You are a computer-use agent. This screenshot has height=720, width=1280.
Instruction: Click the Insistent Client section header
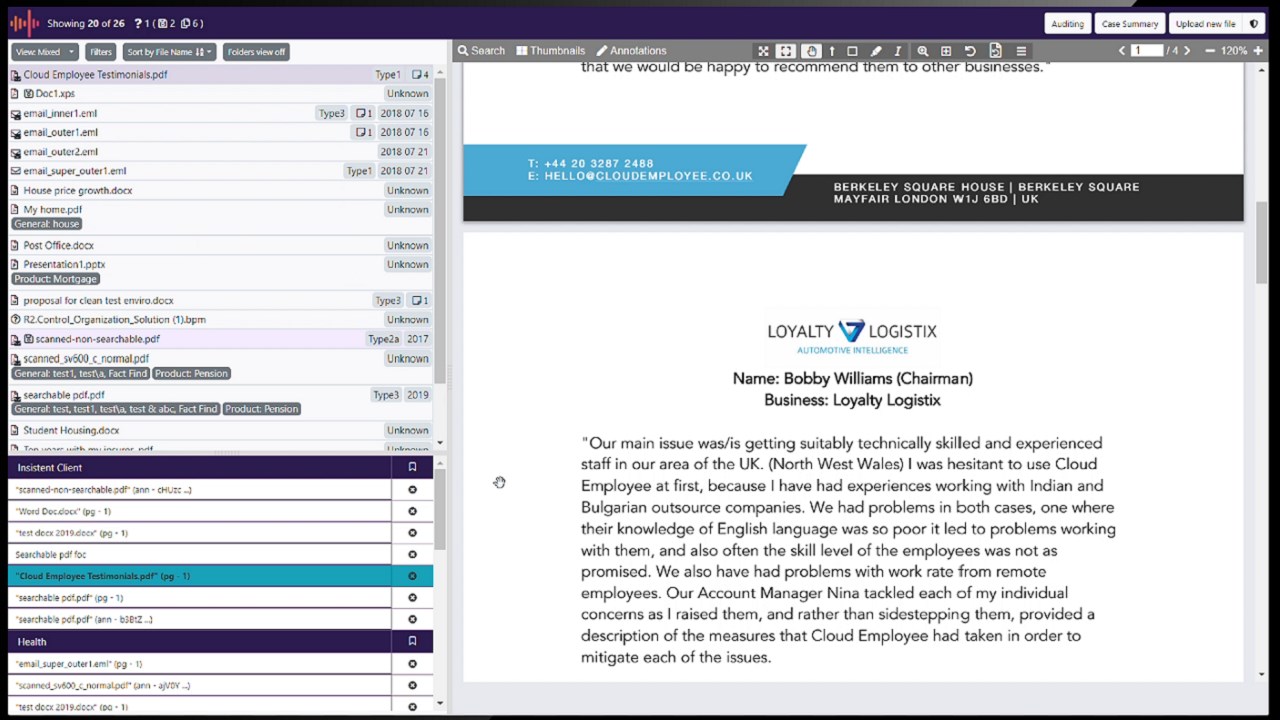pos(200,467)
